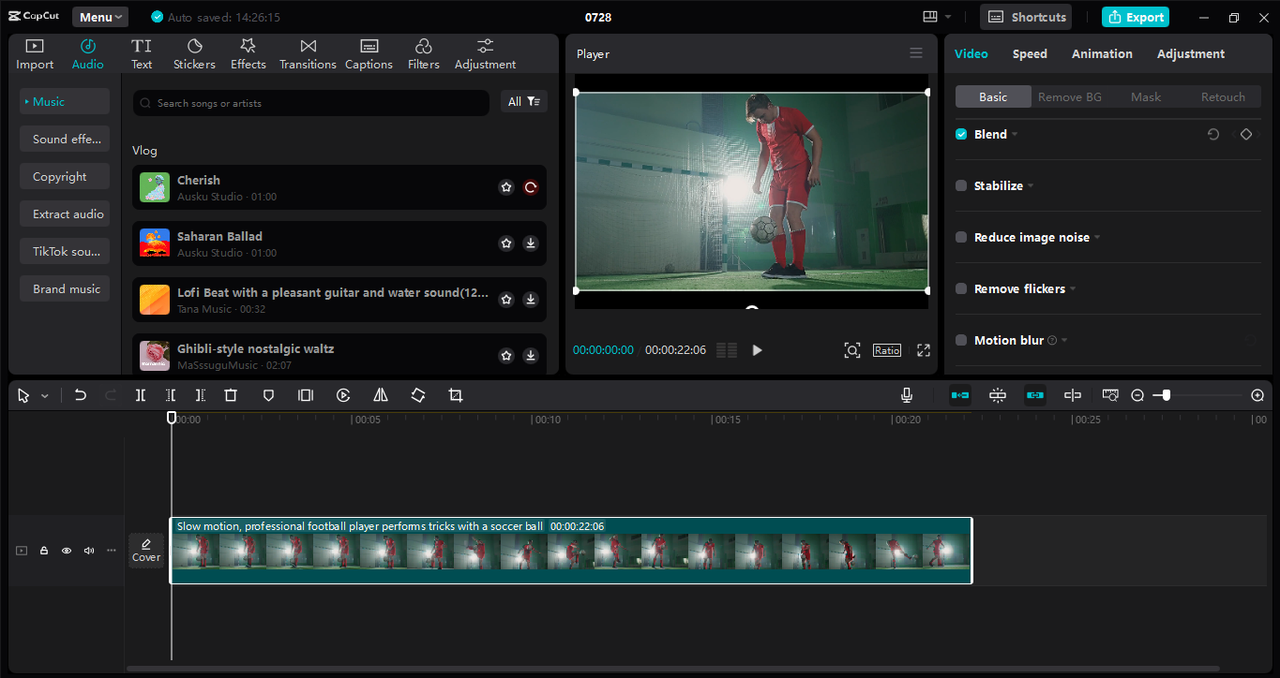
Task: Play the video preview
Action: click(757, 350)
